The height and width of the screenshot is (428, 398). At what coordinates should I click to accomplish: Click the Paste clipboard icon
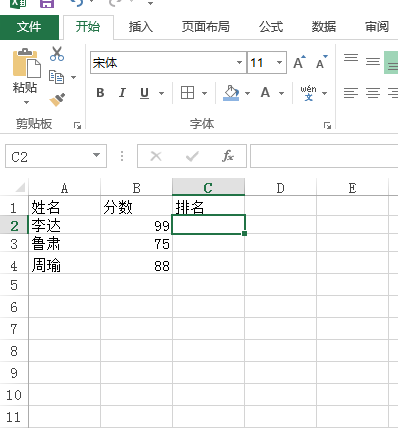point(26,63)
